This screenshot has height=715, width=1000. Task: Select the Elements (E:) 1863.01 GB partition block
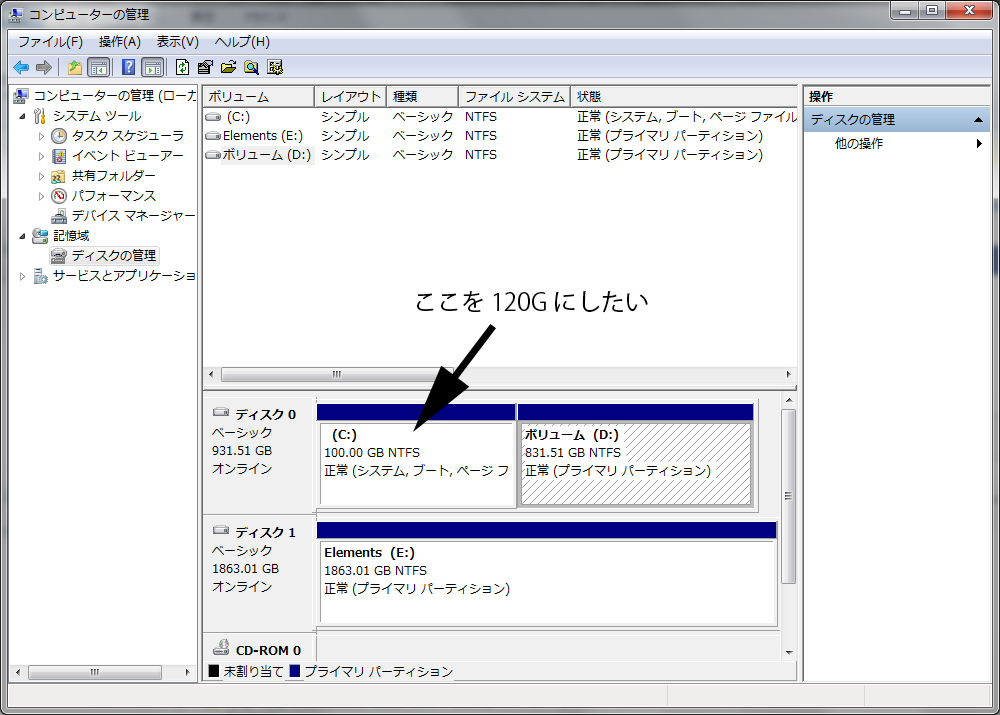(547, 574)
